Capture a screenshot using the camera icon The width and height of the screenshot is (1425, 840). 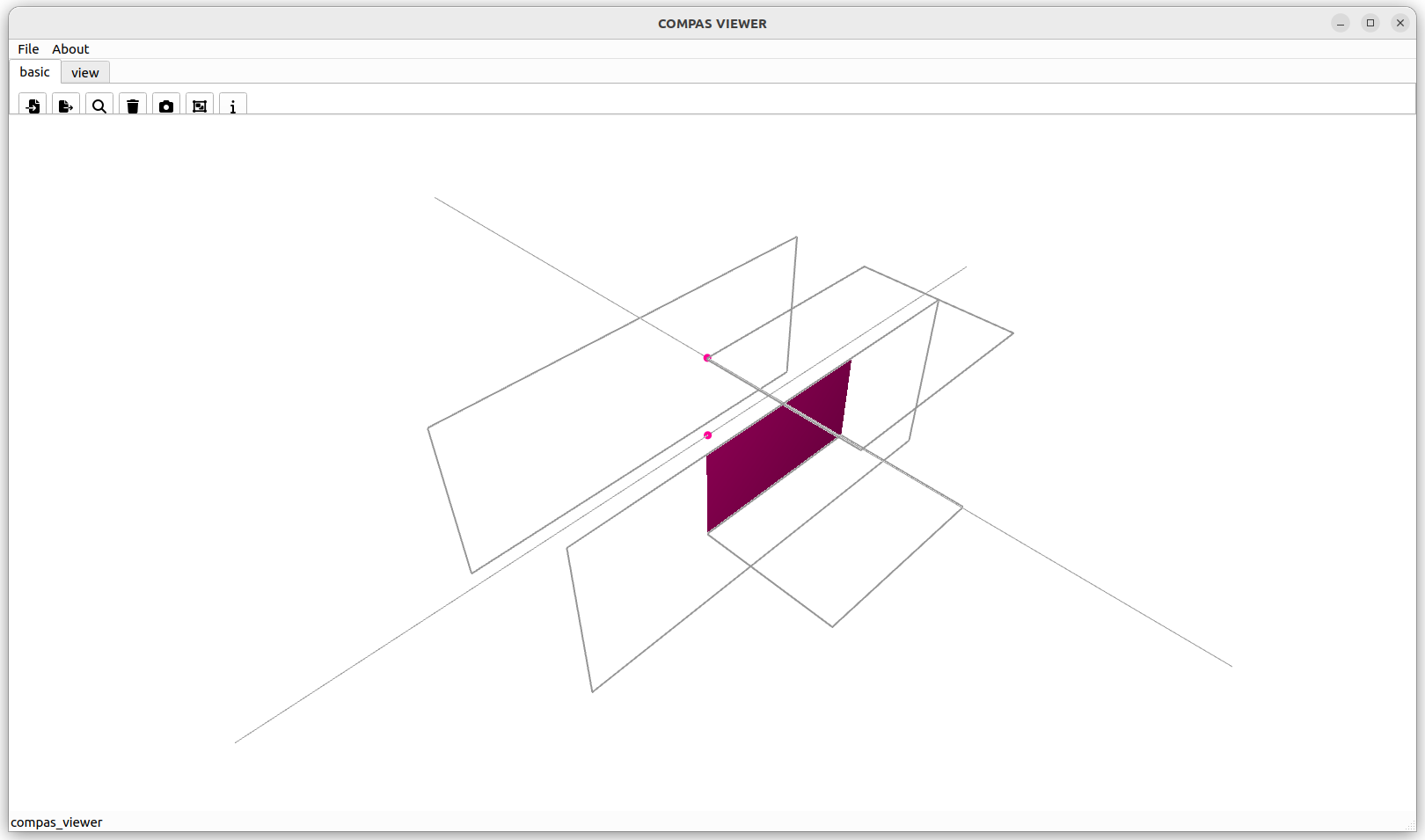(165, 106)
